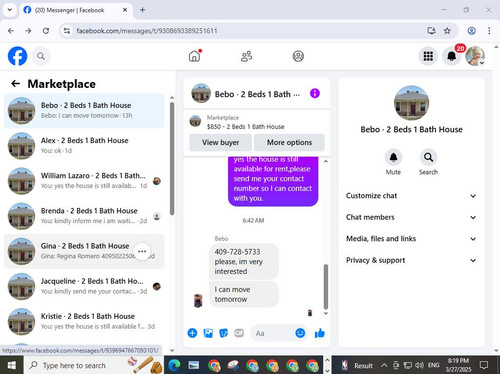Expand the Privacy & support section

point(411,260)
